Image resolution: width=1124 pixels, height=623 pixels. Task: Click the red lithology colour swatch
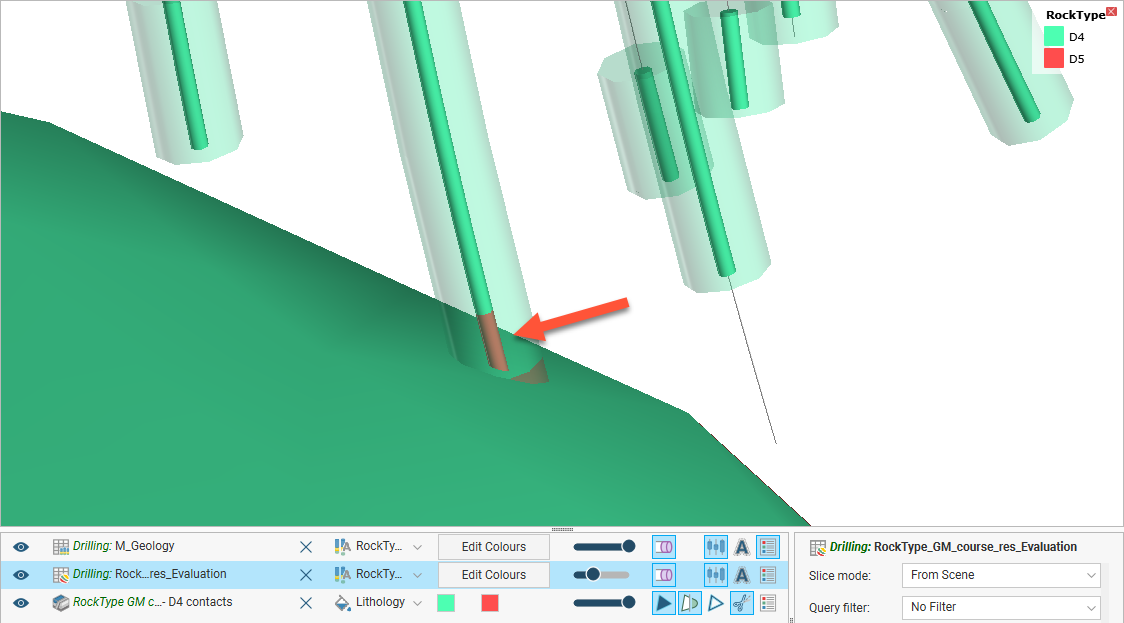point(489,603)
